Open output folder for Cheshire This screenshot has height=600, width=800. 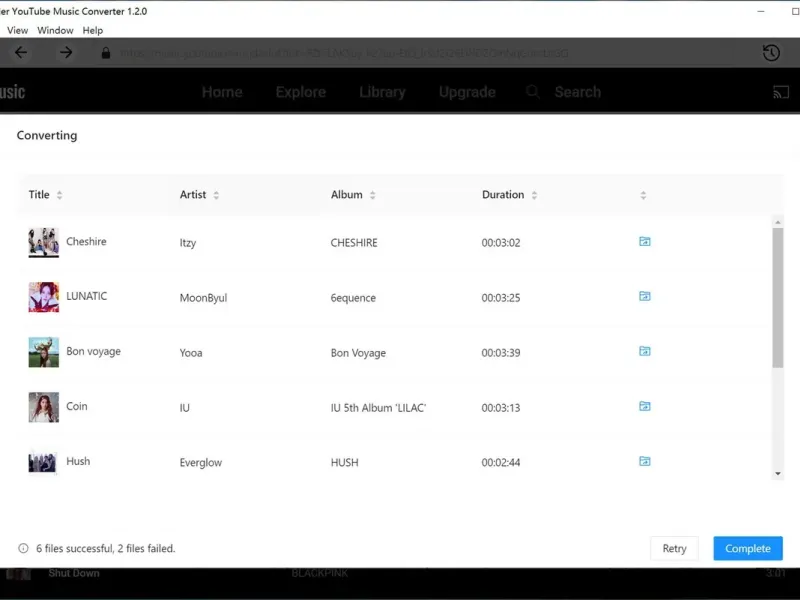pos(645,241)
